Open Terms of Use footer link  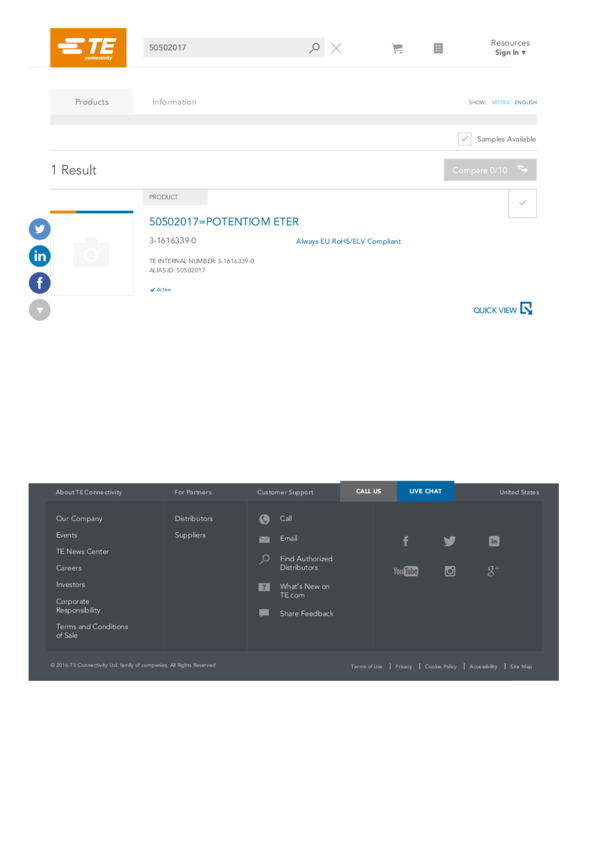click(366, 666)
